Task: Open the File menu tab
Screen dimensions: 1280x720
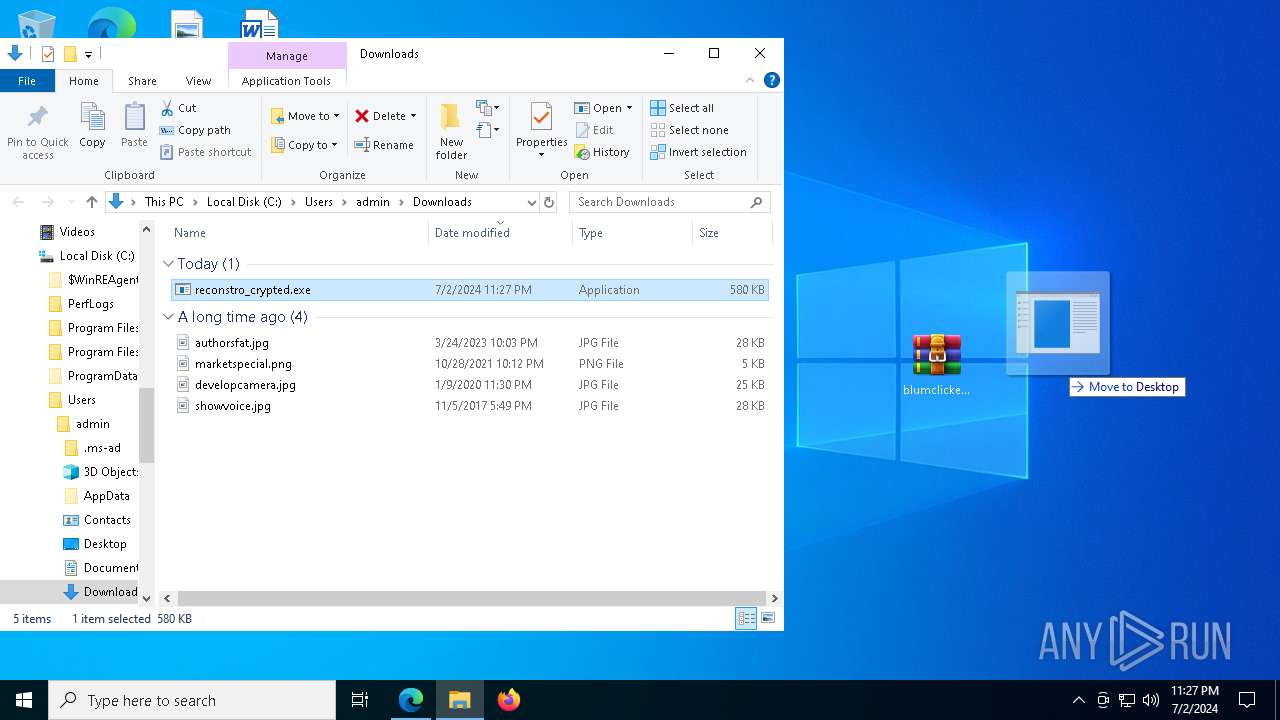Action: (x=27, y=81)
